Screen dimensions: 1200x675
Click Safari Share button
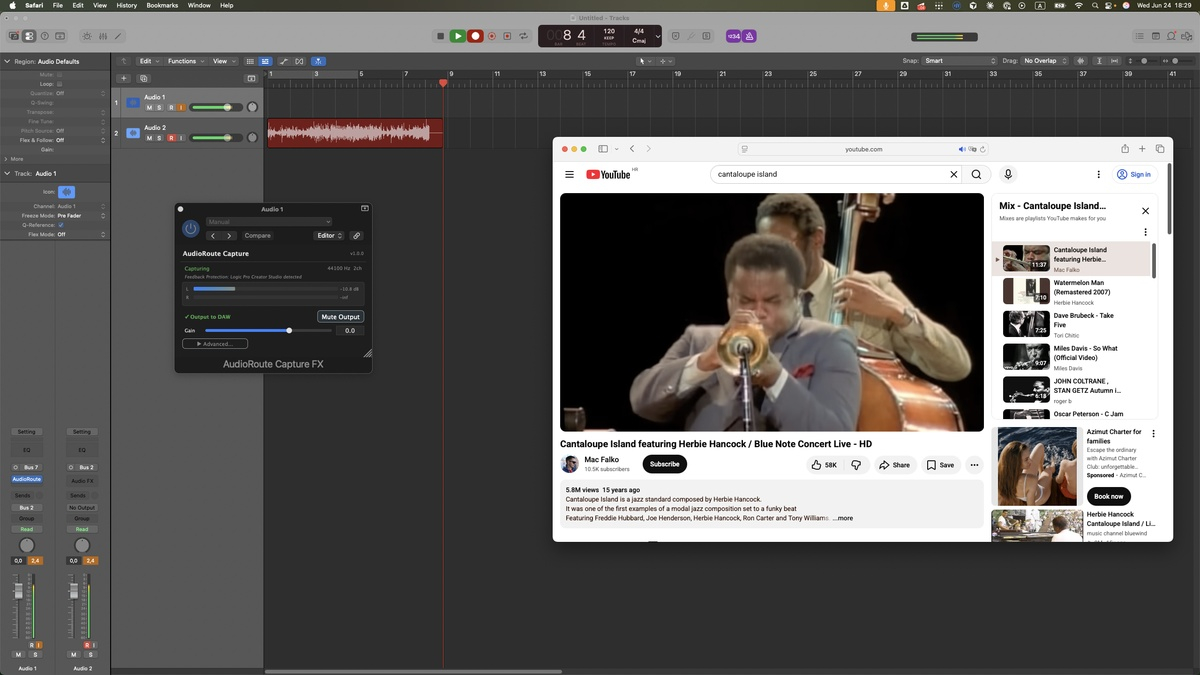point(1125,149)
